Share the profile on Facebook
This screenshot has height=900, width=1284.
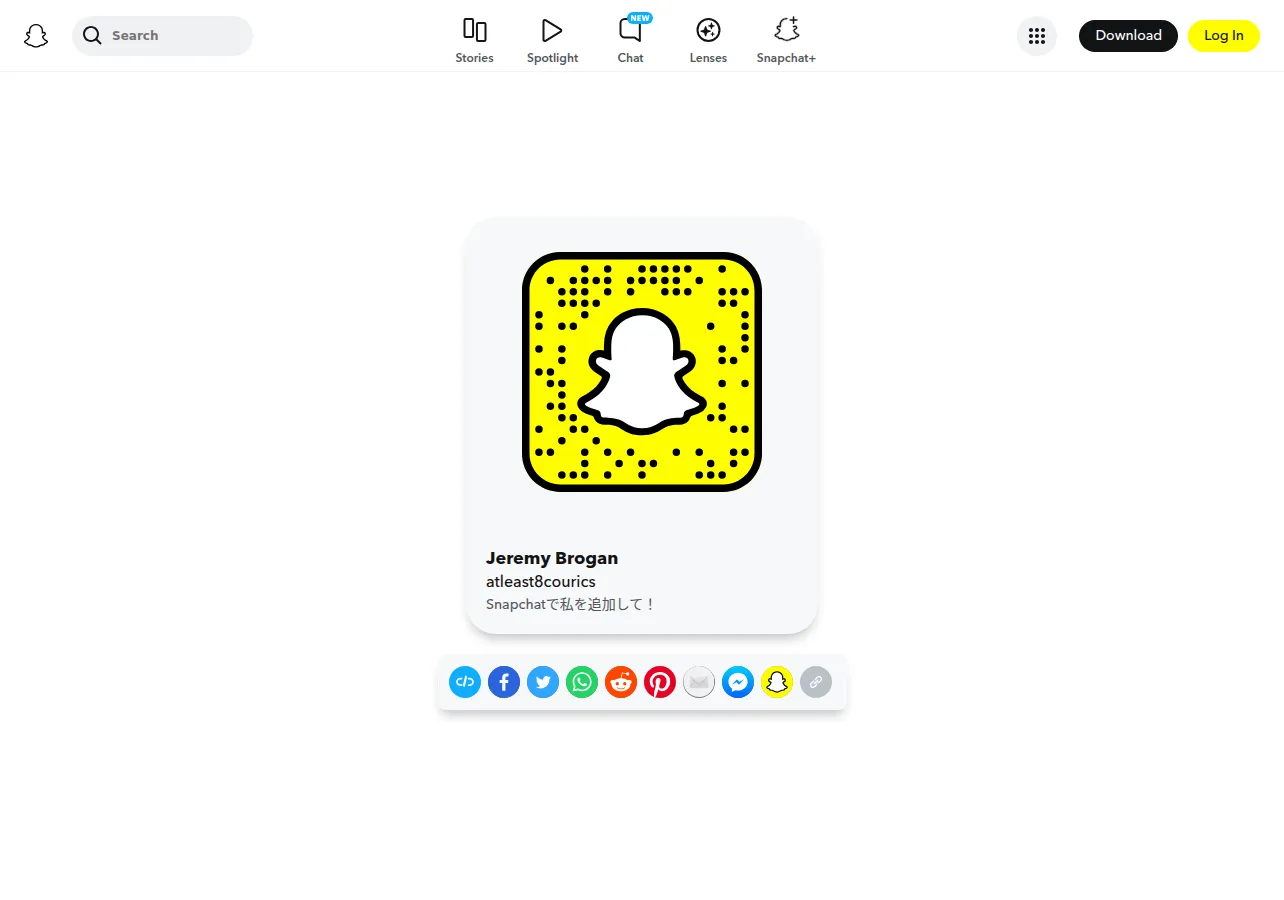coord(504,682)
